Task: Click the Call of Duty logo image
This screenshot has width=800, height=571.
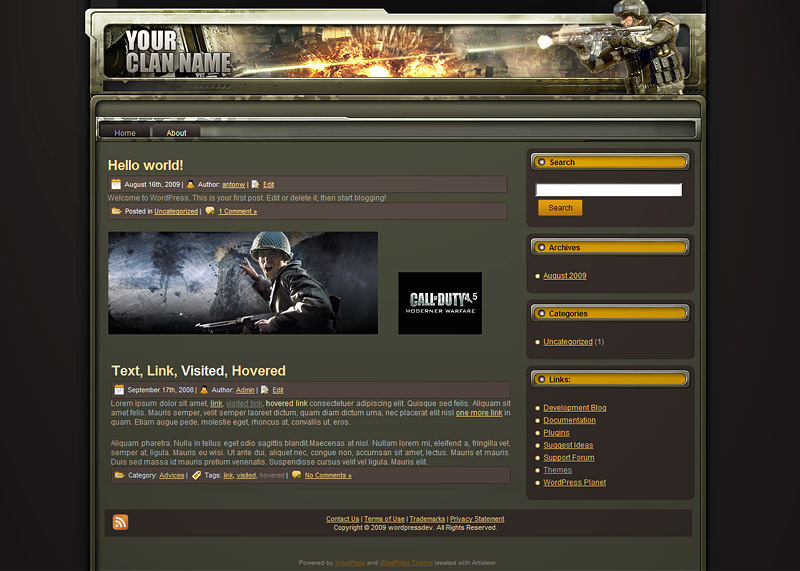Action: click(440, 303)
